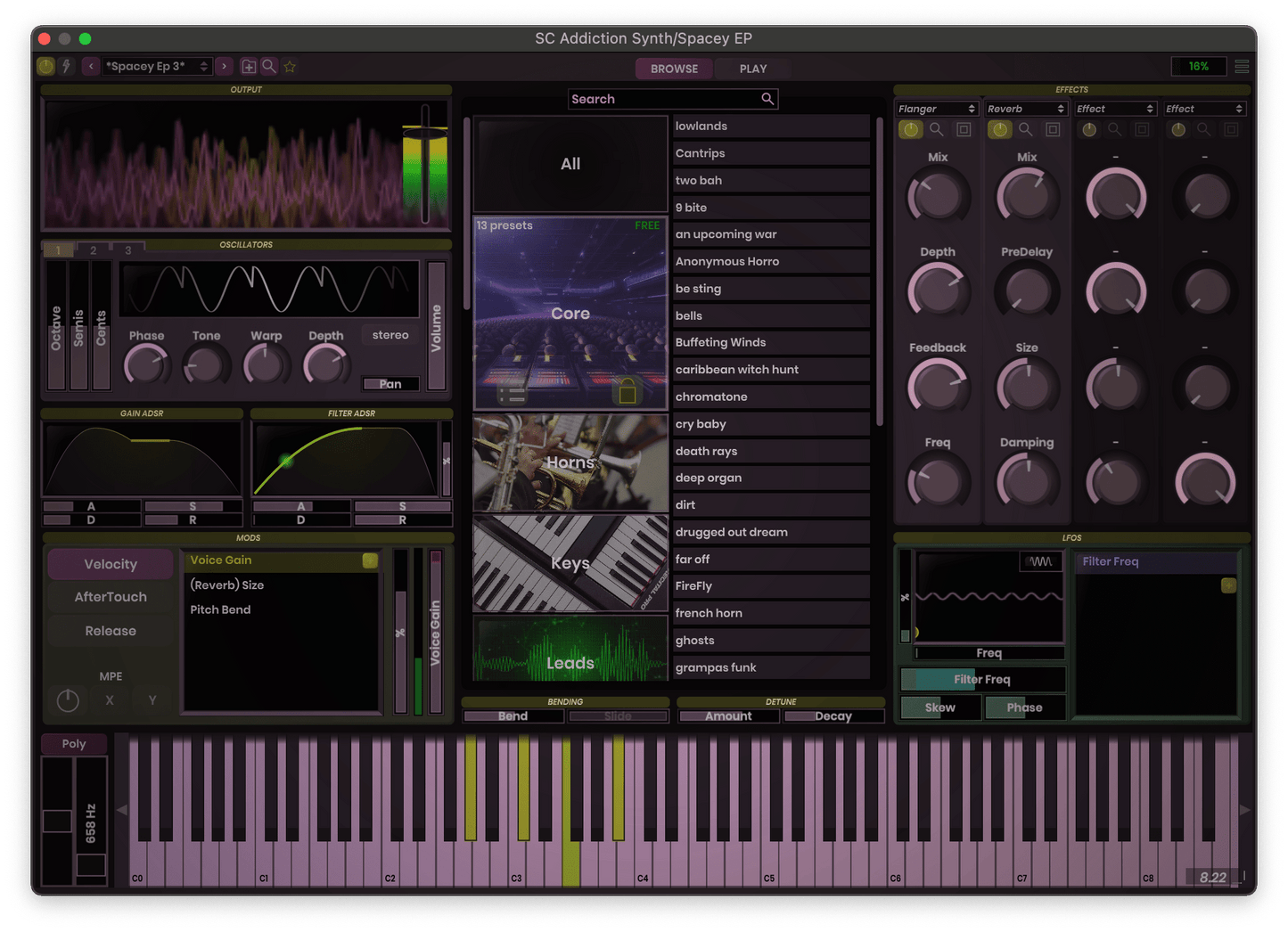Select the Horns category thumbnail
Image resolution: width=1288 pixels, height=932 pixels.
click(x=570, y=462)
